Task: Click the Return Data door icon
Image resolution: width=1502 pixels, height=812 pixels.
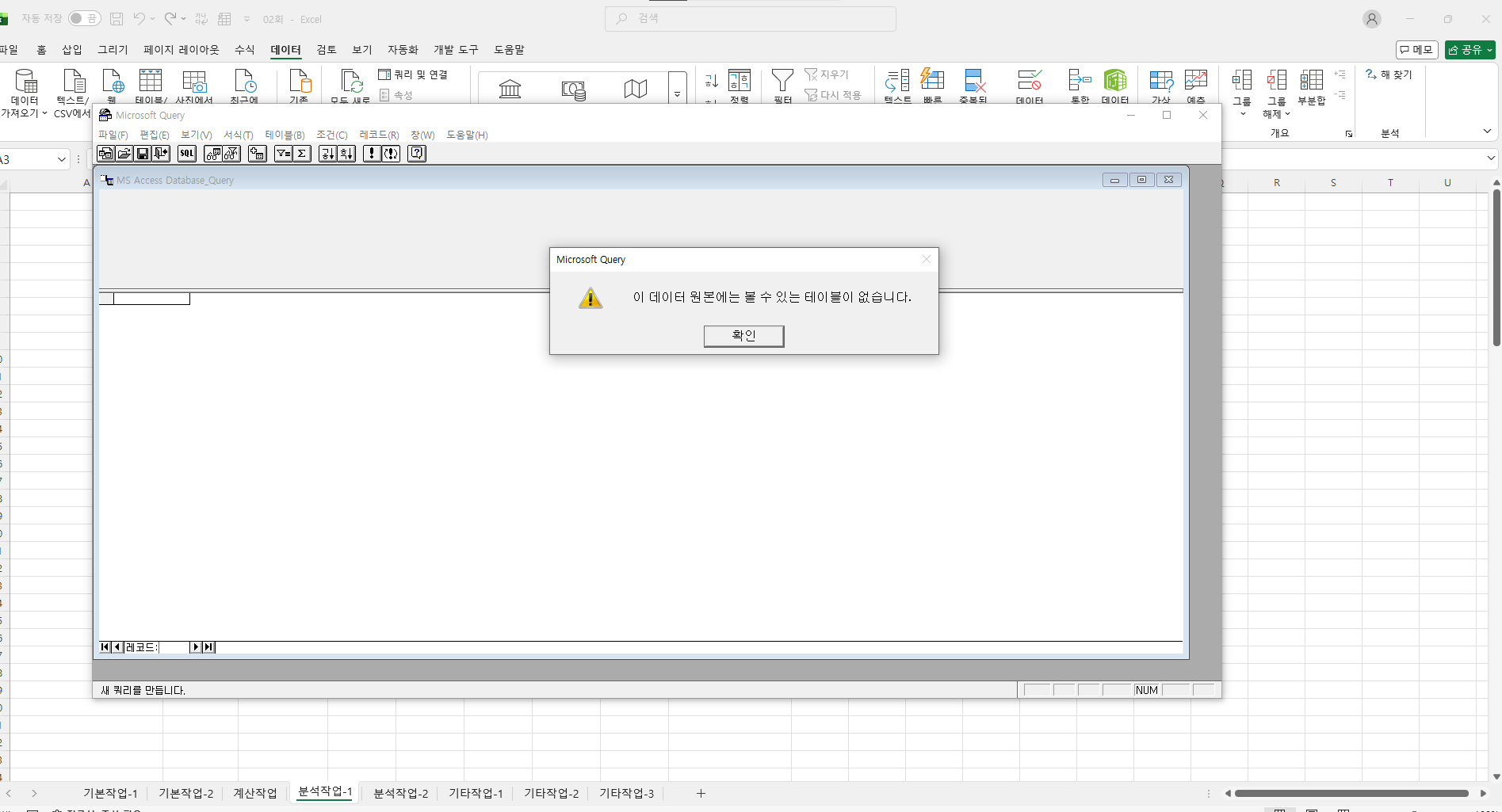Action: tap(161, 154)
